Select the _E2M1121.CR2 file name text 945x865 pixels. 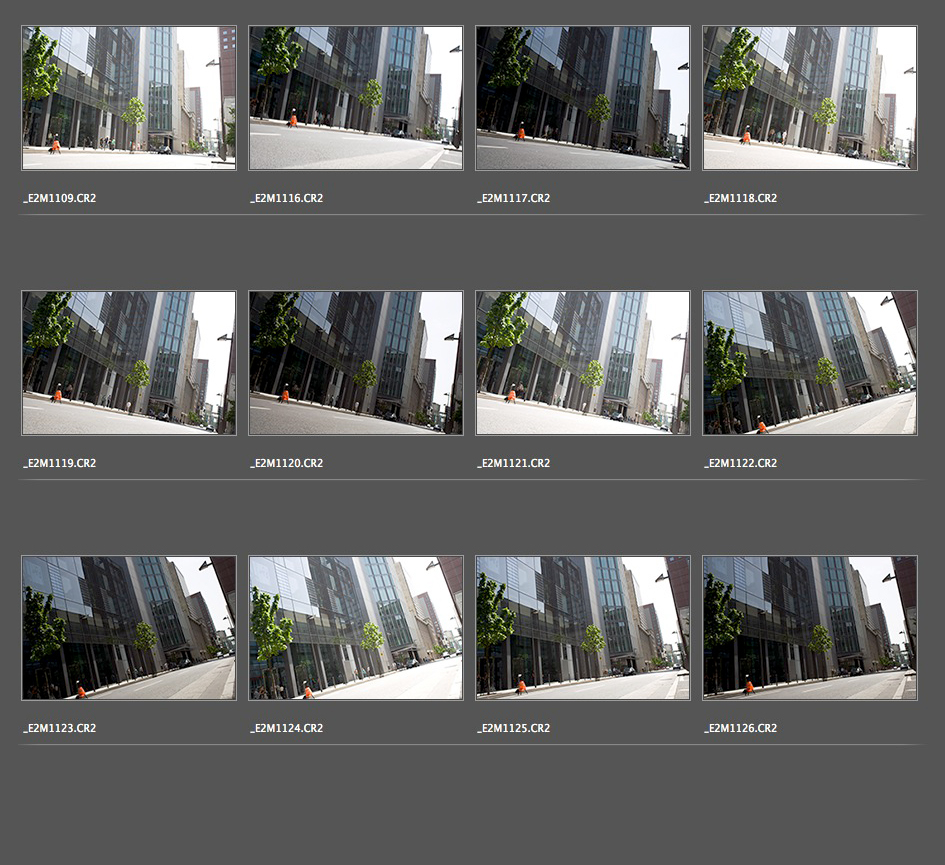(514, 463)
